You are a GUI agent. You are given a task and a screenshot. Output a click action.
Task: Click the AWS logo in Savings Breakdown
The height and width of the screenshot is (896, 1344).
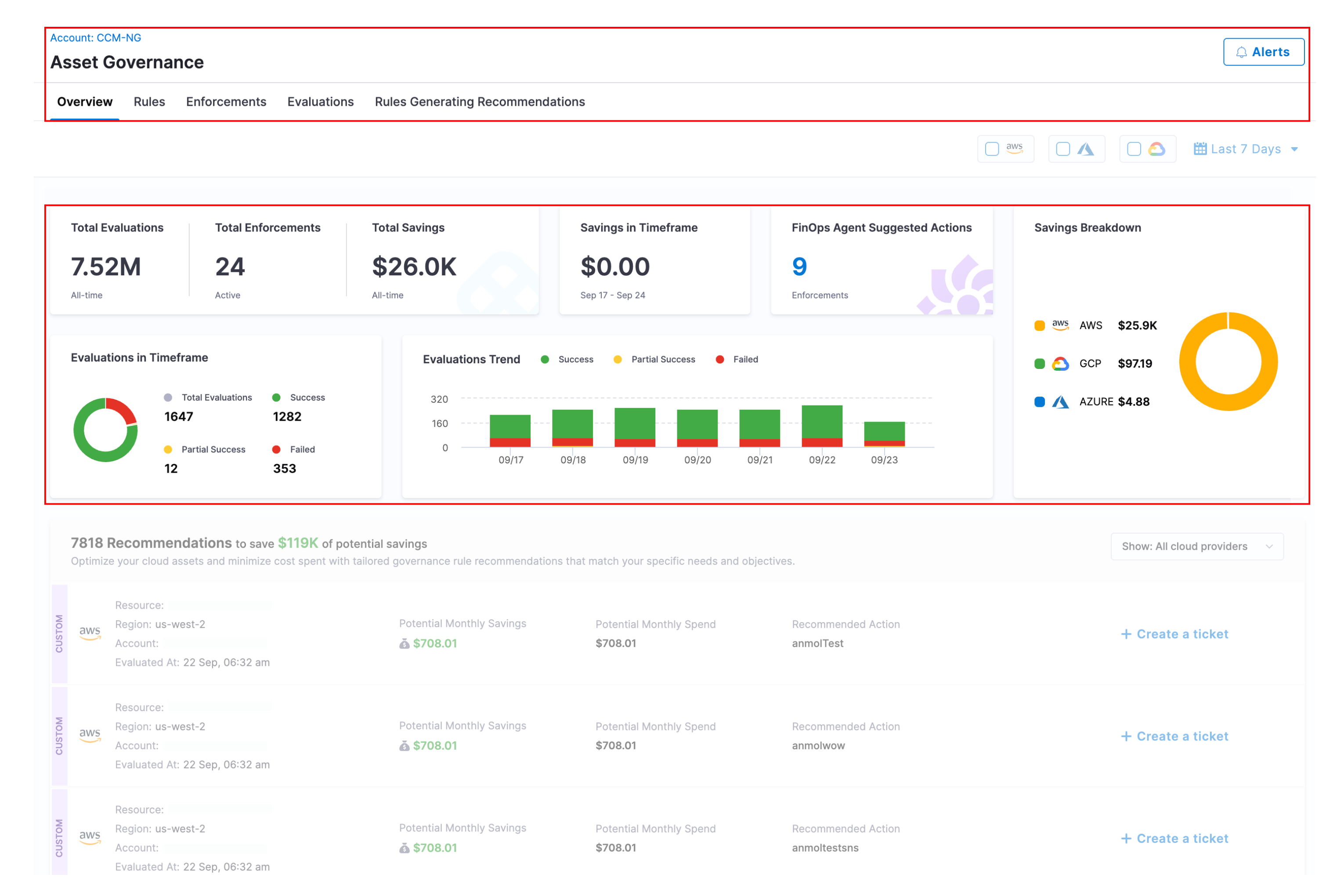[x=1060, y=325]
